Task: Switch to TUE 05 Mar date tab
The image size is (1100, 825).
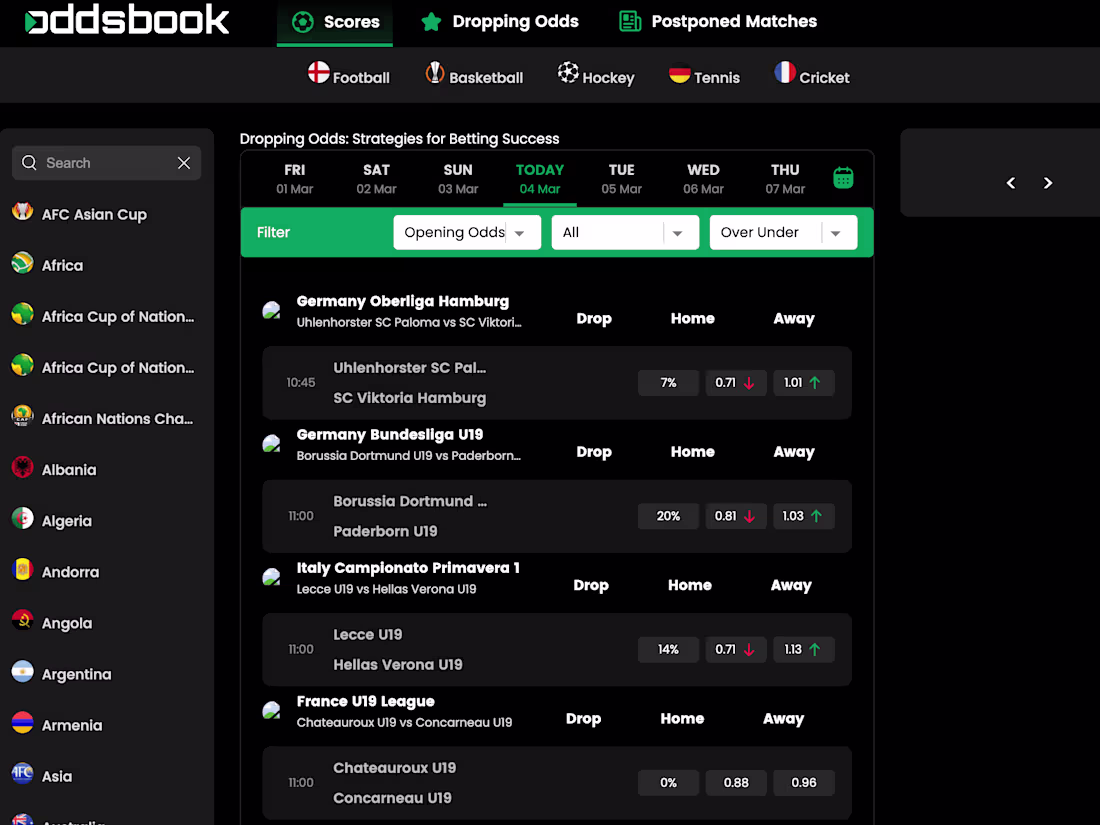Action: (622, 179)
